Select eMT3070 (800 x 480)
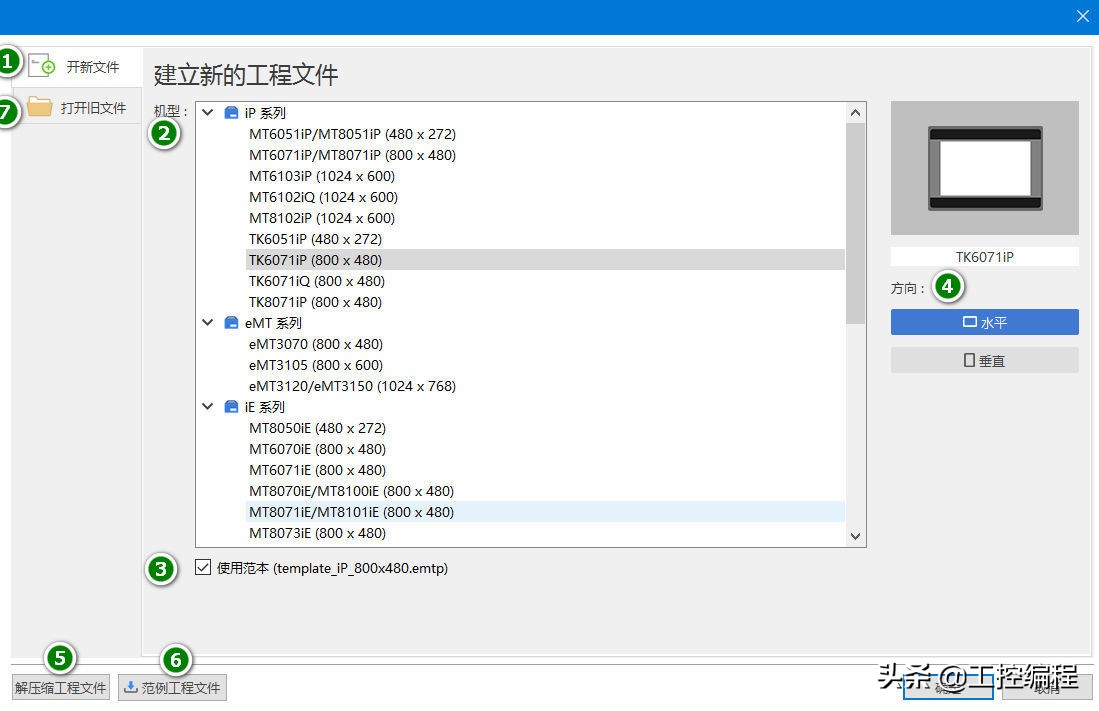Image resolution: width=1099 pixels, height=711 pixels. pos(315,344)
